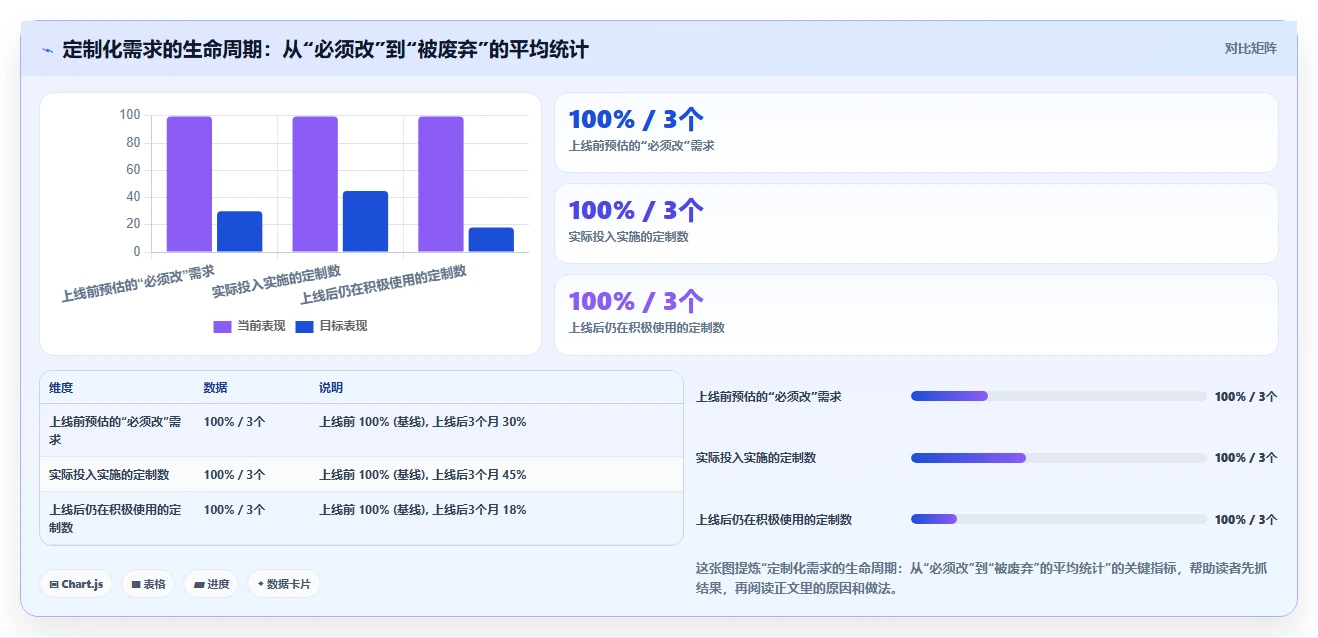Image resolution: width=1318 pixels, height=638 pixels.
Task: Click the cell 上线前 100% (基线), 上线后3个月 18%
Action: tap(423, 510)
